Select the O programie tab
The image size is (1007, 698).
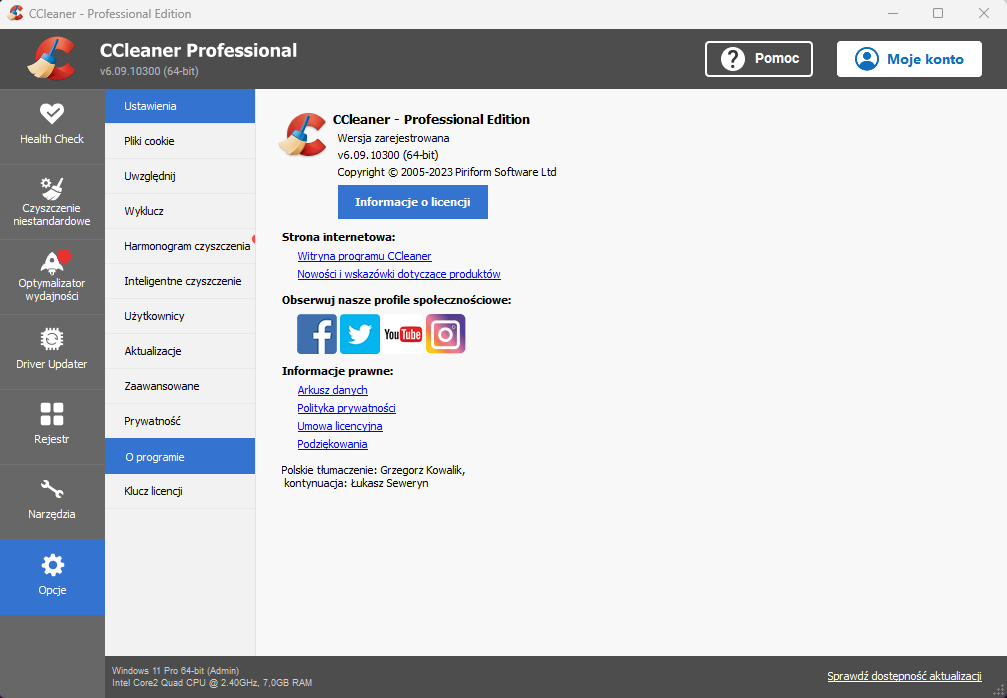coord(180,457)
